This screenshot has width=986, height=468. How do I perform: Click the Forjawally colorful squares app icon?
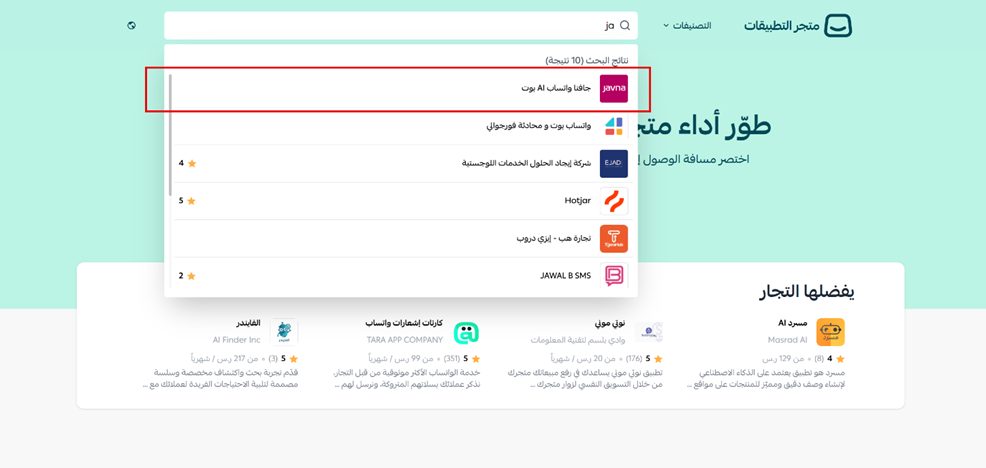click(x=614, y=126)
